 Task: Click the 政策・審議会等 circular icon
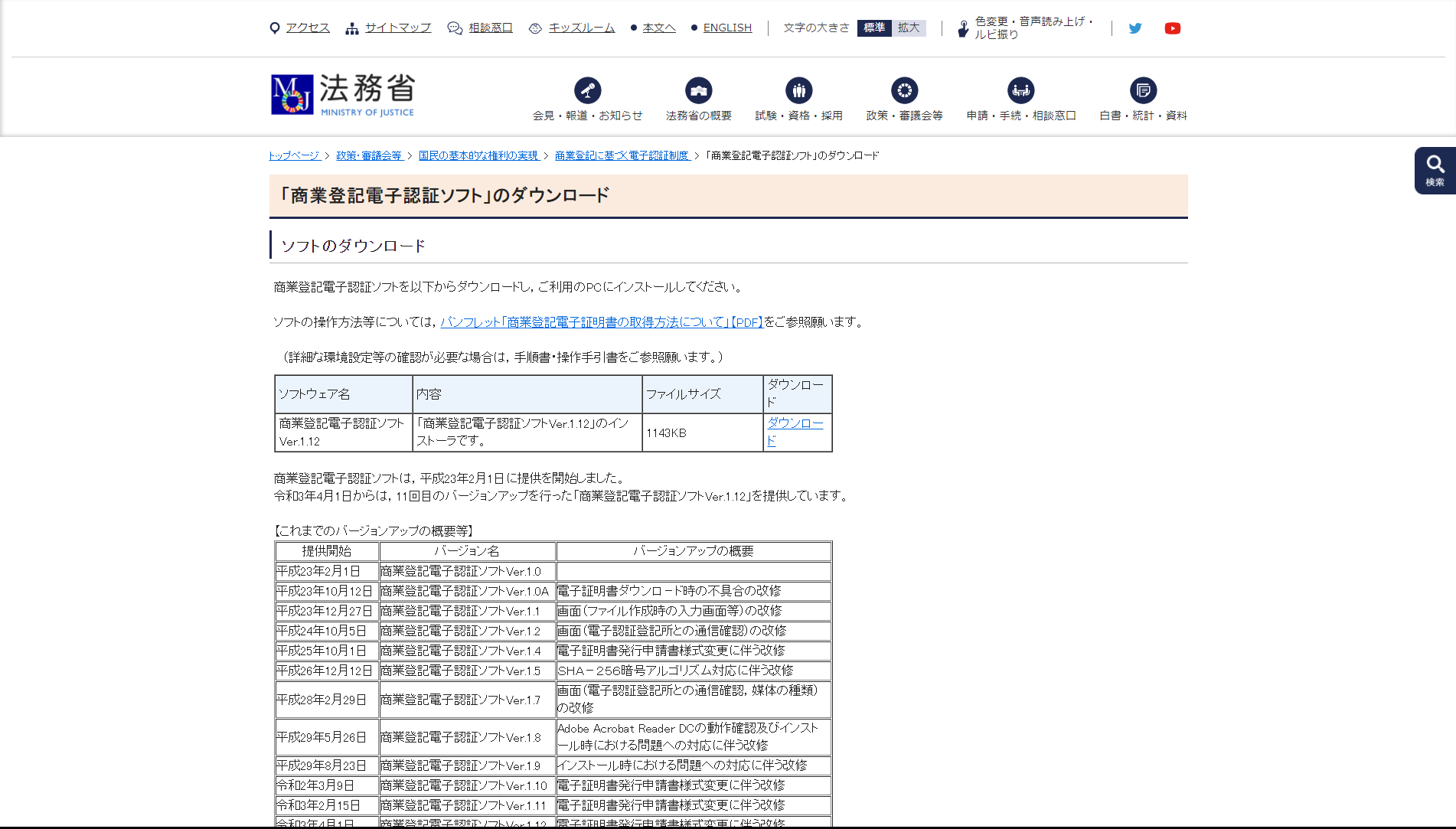coord(904,91)
